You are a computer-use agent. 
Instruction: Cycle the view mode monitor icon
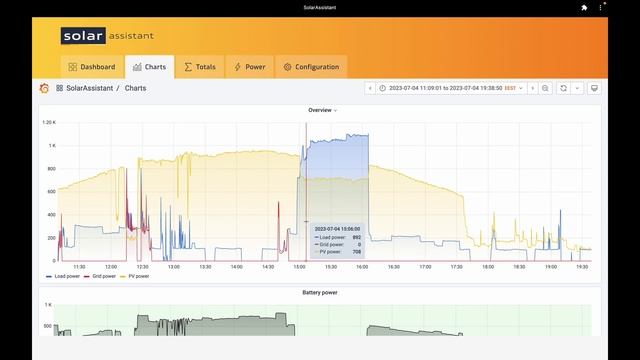[x=594, y=88]
